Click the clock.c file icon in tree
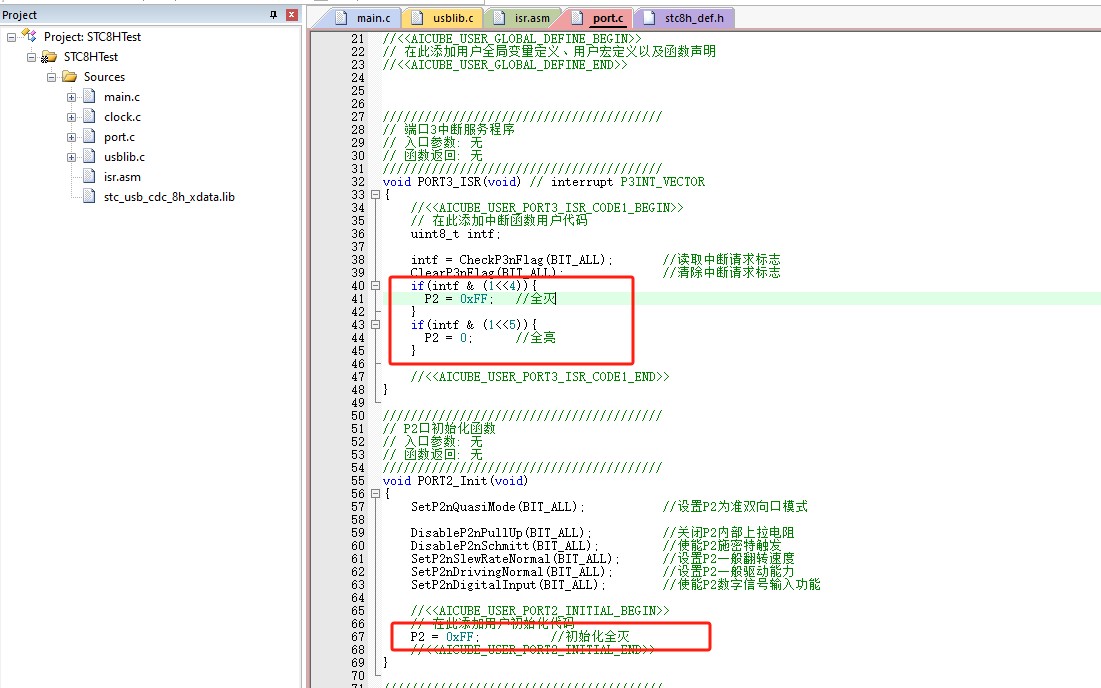The image size is (1101, 688). pyautogui.click(x=90, y=117)
